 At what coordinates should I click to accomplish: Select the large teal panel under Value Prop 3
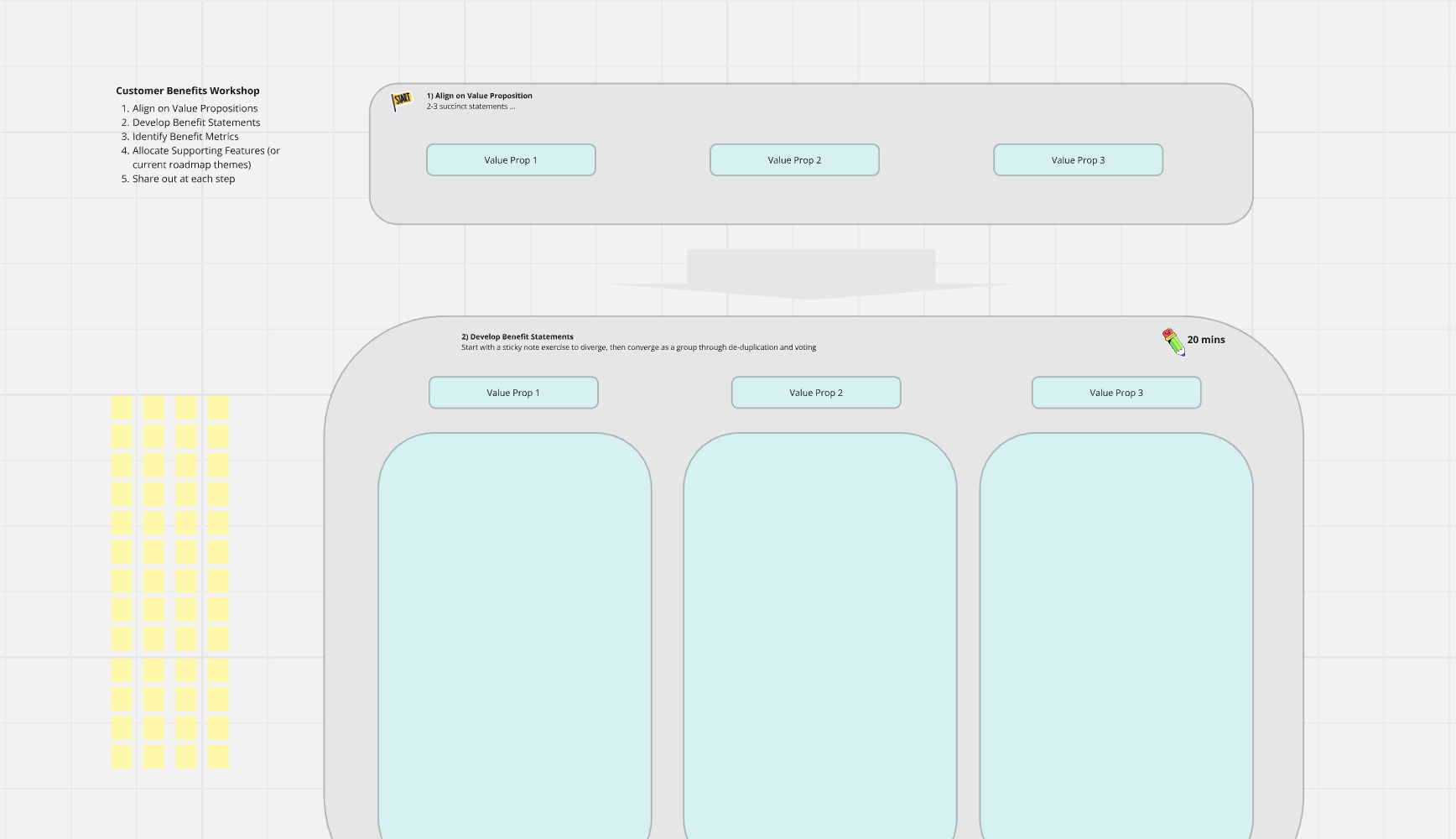tap(1116, 636)
